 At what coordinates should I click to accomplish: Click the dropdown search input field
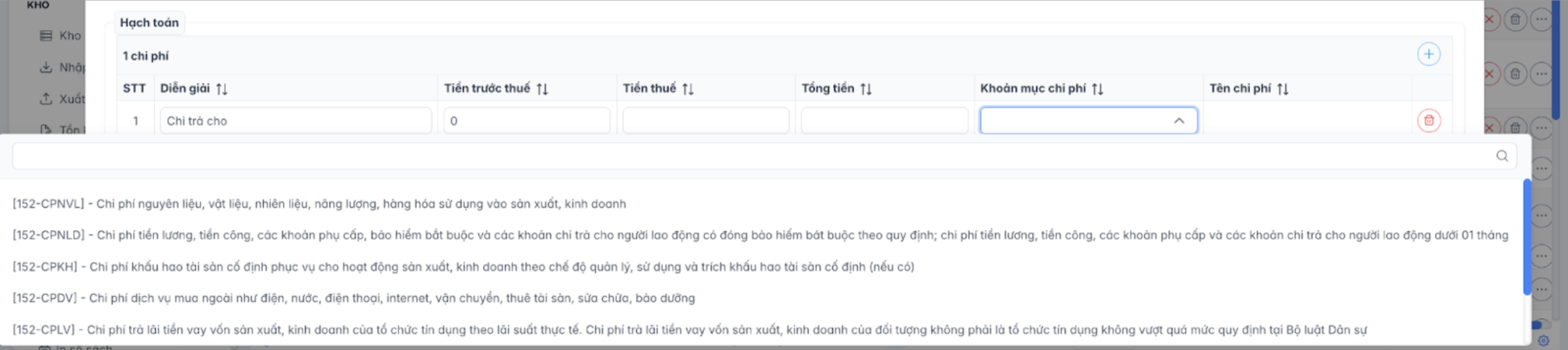tap(764, 156)
